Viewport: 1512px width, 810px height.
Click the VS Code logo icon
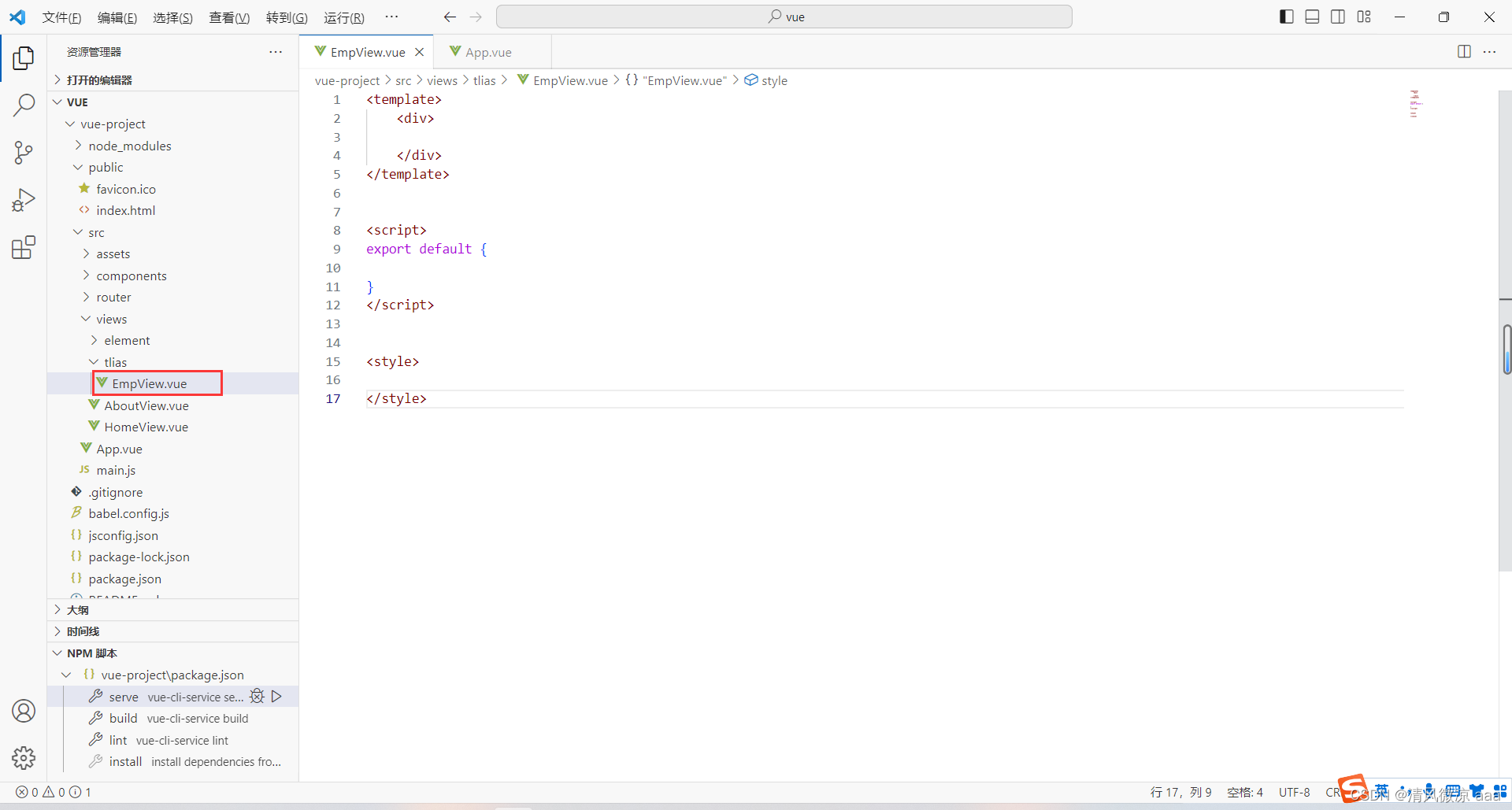[x=17, y=17]
